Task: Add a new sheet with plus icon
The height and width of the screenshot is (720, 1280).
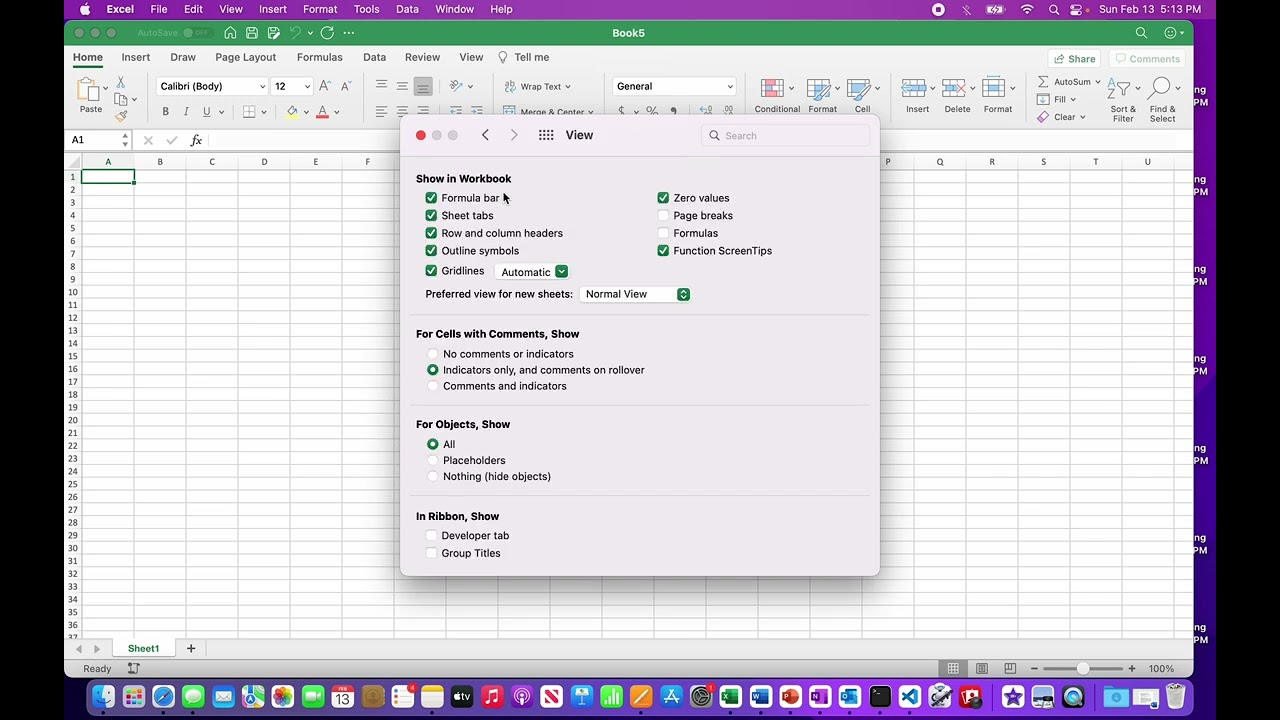Action: (x=191, y=648)
